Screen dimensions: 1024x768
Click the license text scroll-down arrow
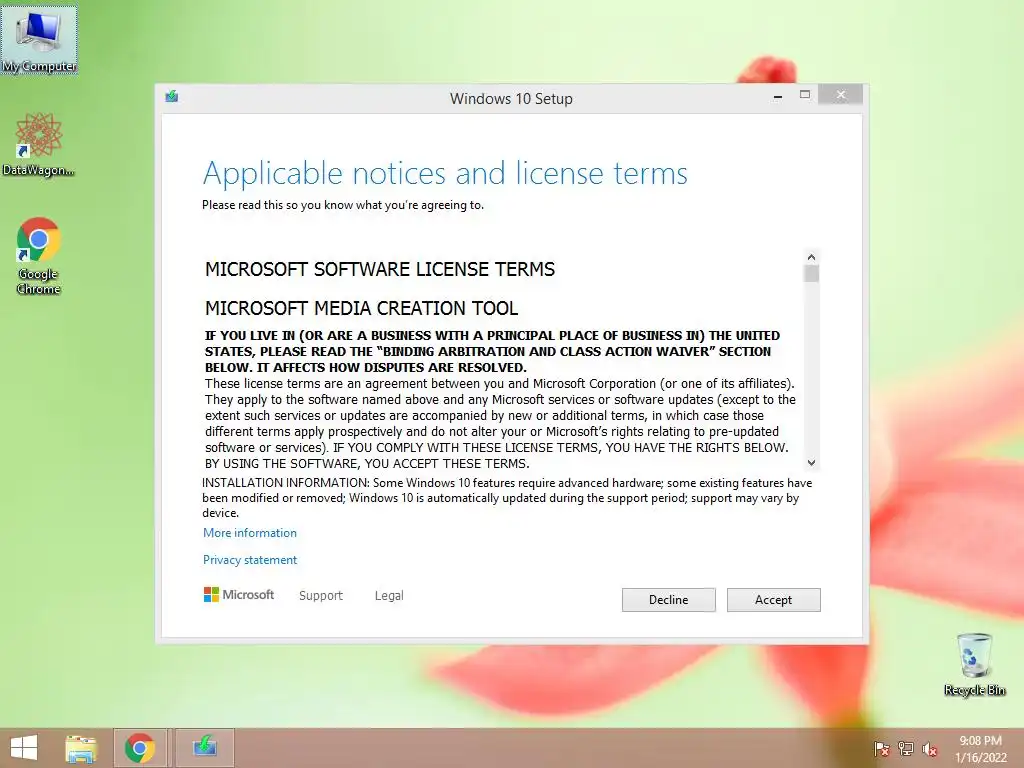point(811,462)
